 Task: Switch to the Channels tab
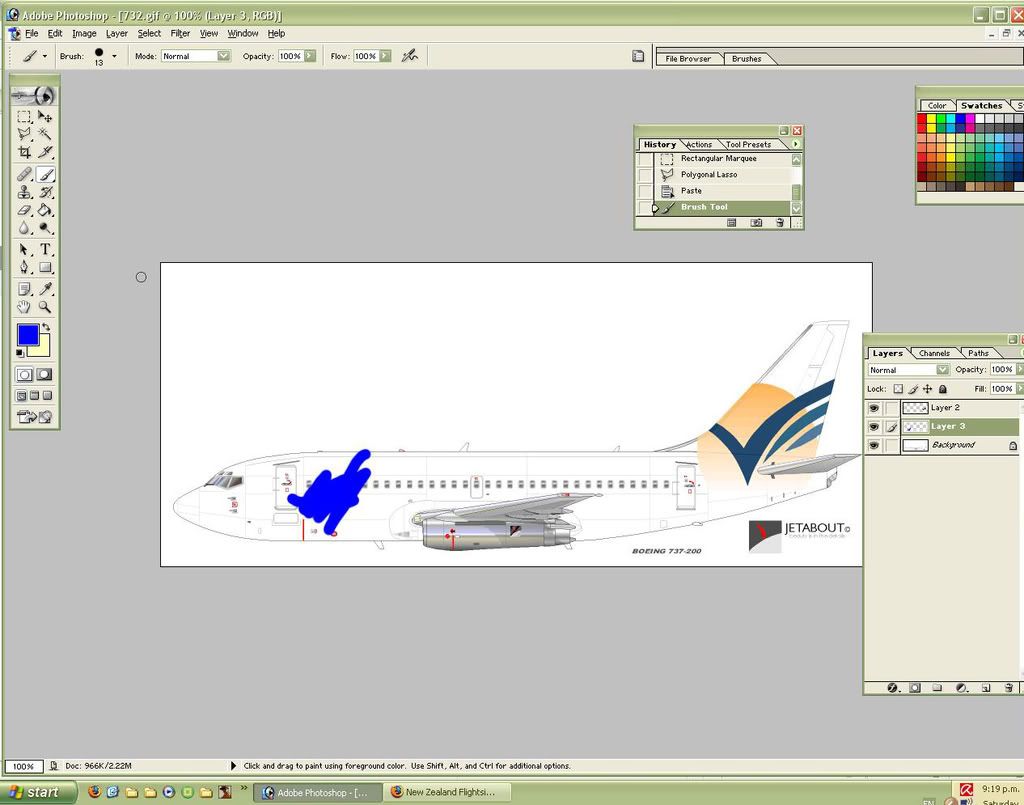click(934, 353)
